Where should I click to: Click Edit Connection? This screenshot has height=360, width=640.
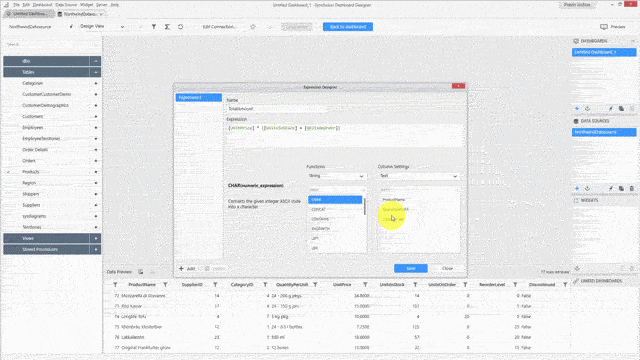click(x=219, y=27)
